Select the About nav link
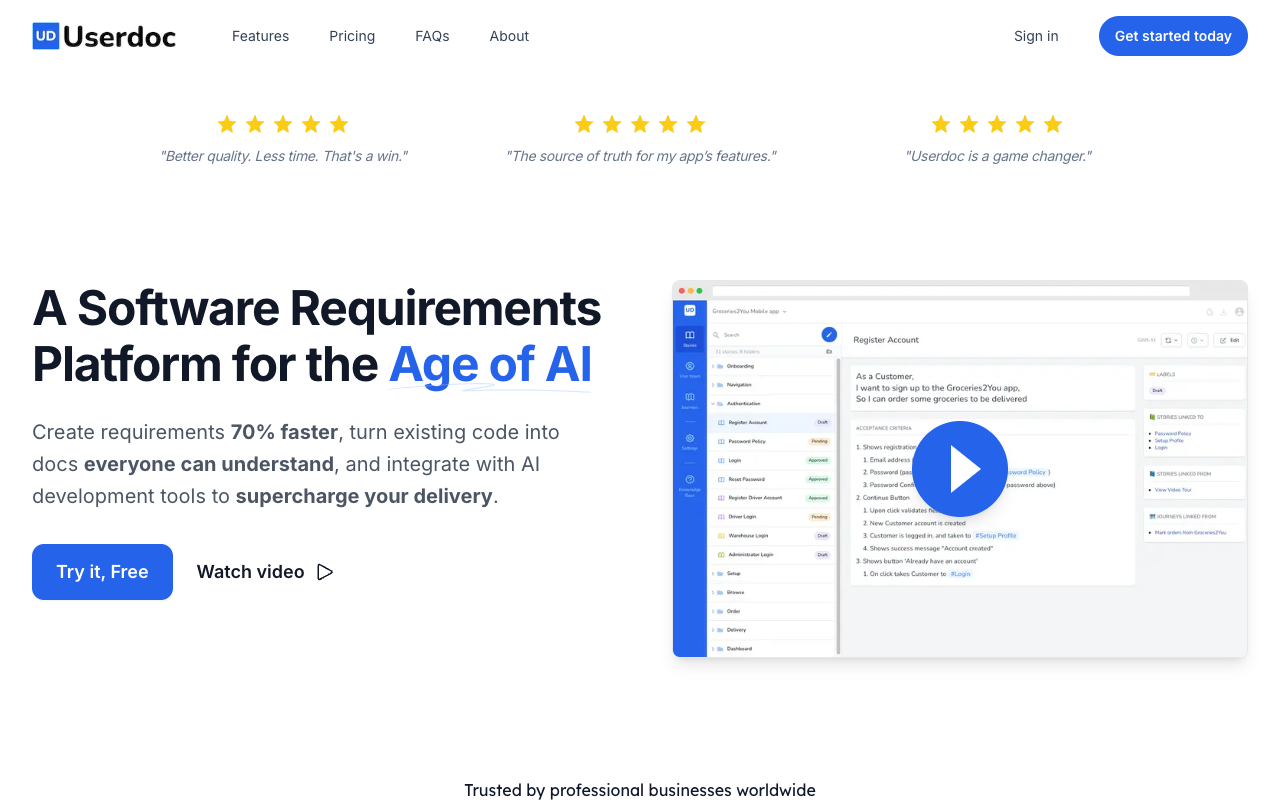The height and width of the screenshot is (800, 1280). (x=509, y=36)
